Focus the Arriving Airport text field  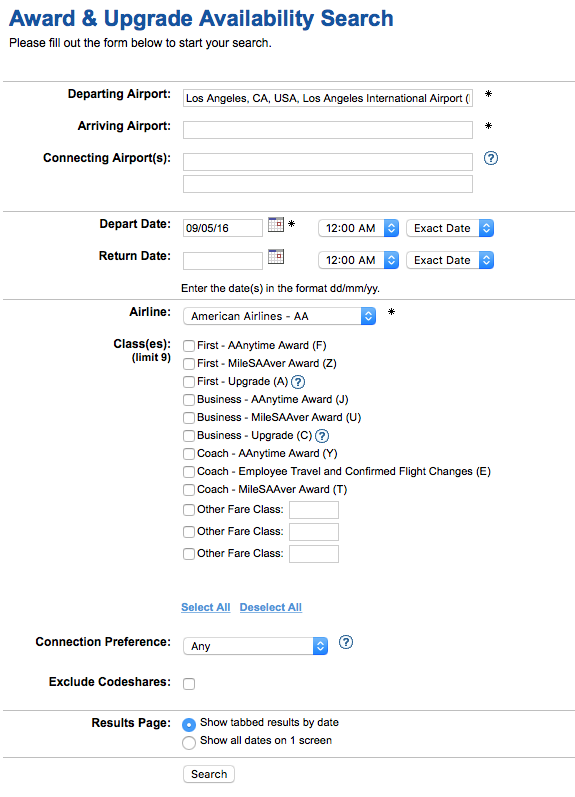(x=328, y=130)
